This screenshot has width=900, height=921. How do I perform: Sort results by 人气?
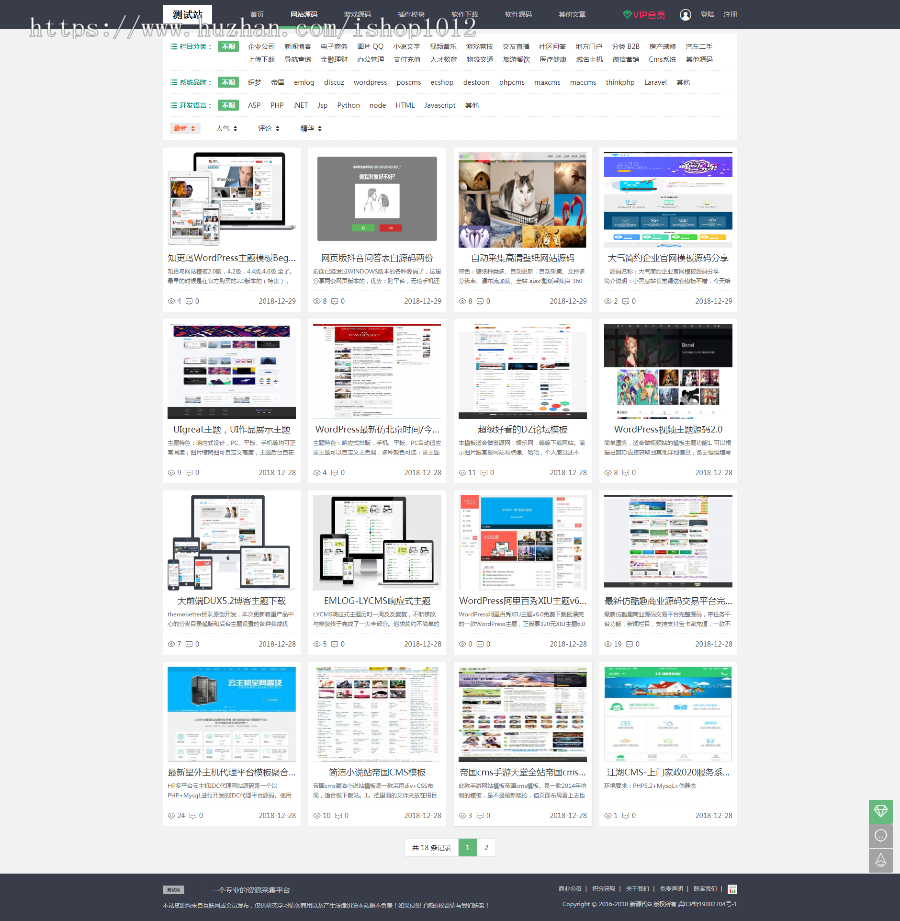point(227,128)
